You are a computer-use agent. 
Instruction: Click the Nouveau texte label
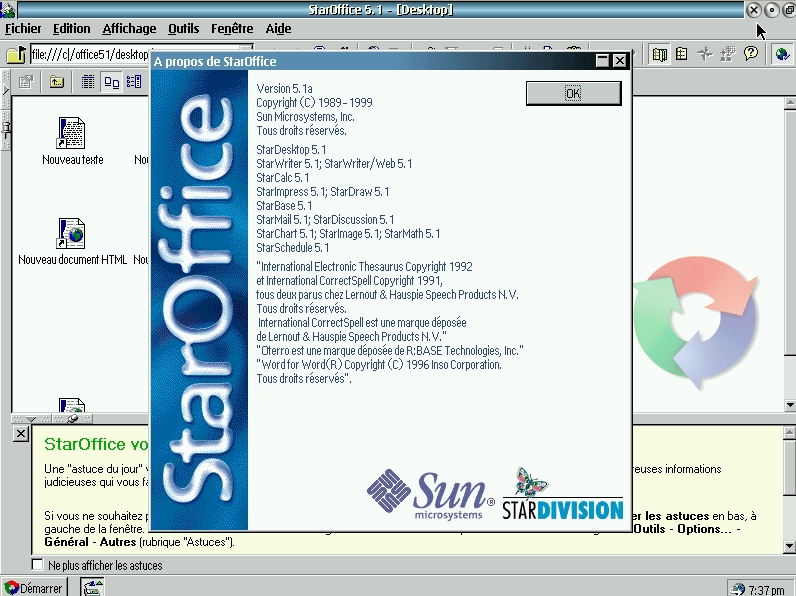(x=73, y=160)
